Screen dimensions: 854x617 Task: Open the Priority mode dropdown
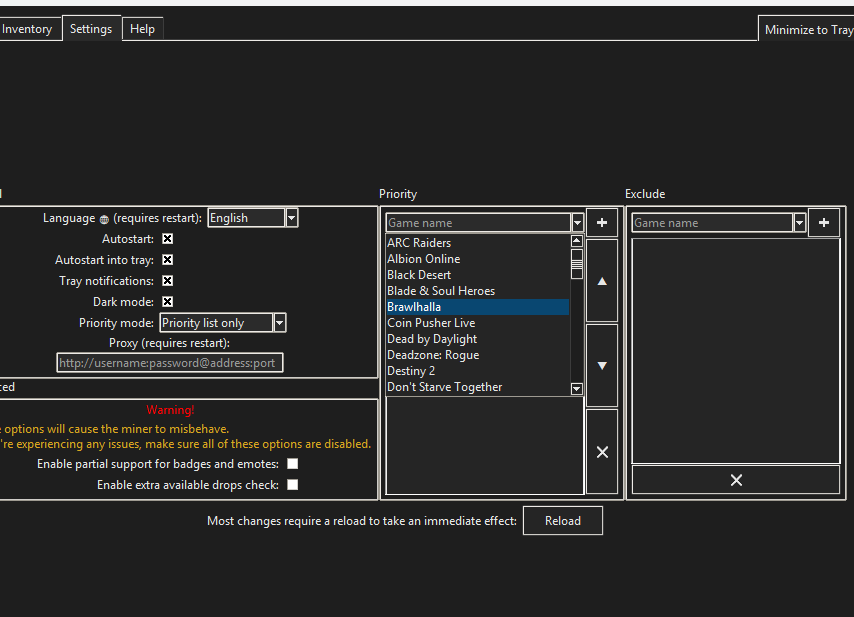(279, 323)
